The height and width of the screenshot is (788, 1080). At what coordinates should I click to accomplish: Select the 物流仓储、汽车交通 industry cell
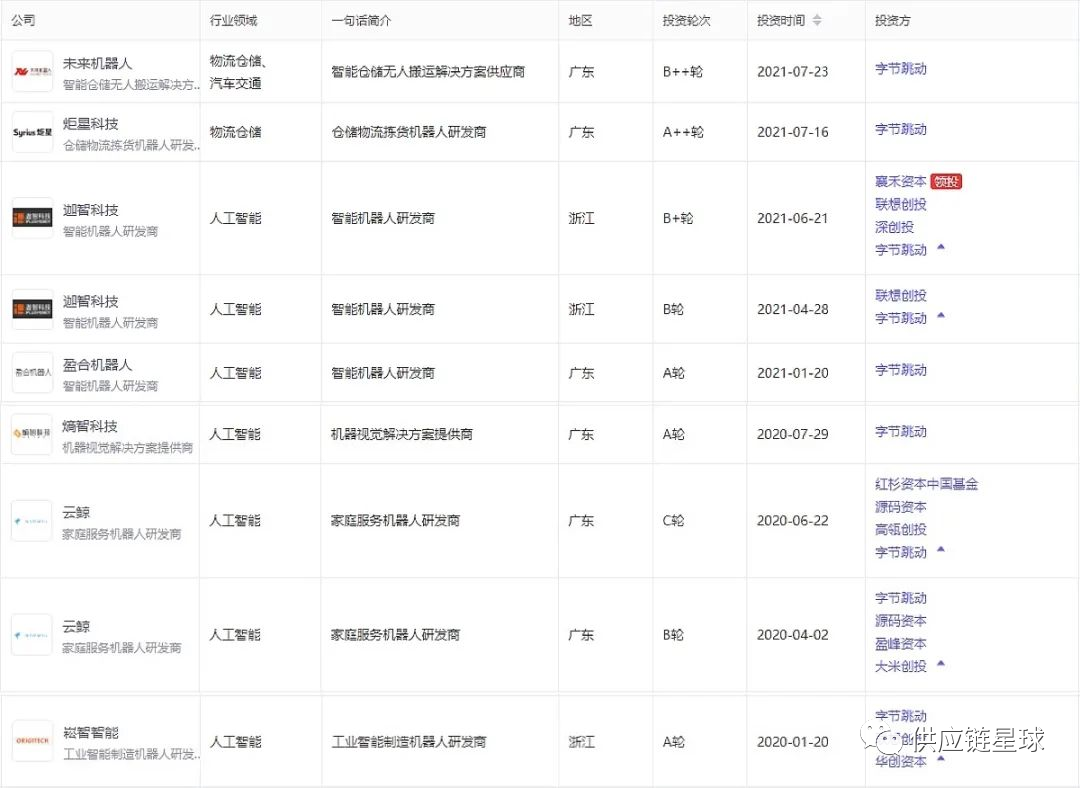point(238,72)
